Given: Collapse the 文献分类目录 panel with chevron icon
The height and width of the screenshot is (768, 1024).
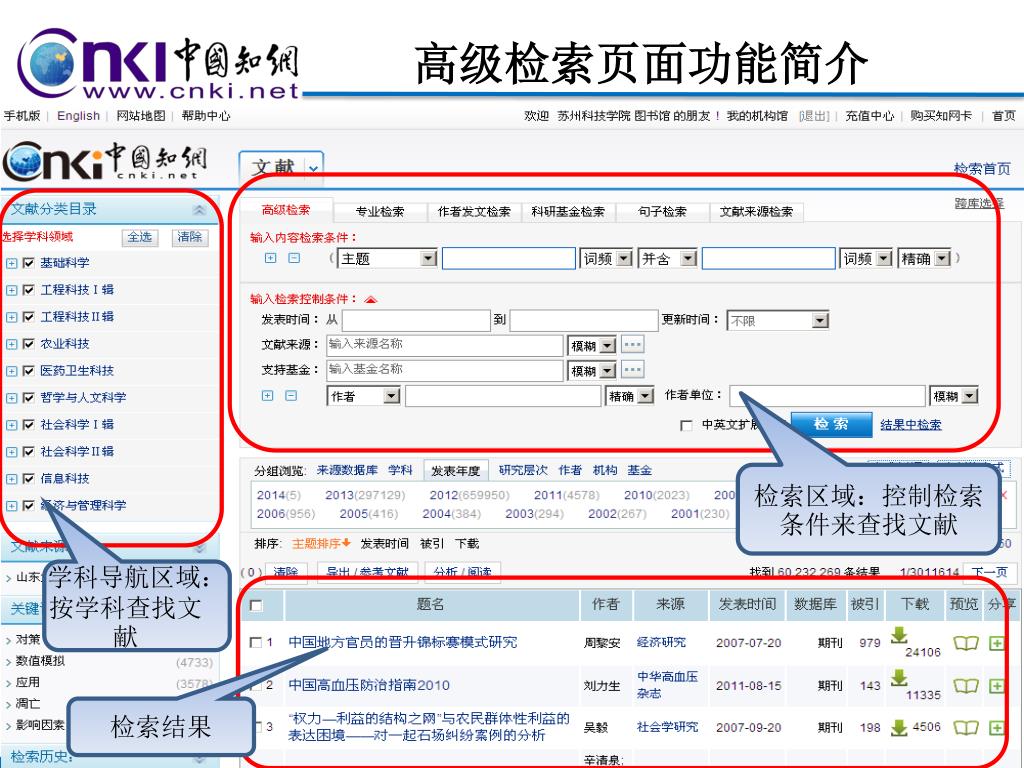Looking at the screenshot, I should 199,210.
